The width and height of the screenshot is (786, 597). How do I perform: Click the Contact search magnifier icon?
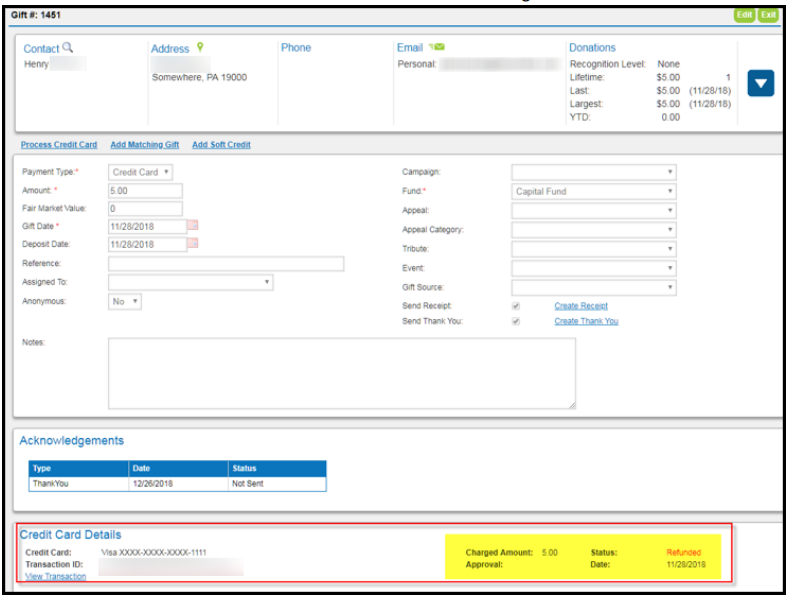point(68,48)
